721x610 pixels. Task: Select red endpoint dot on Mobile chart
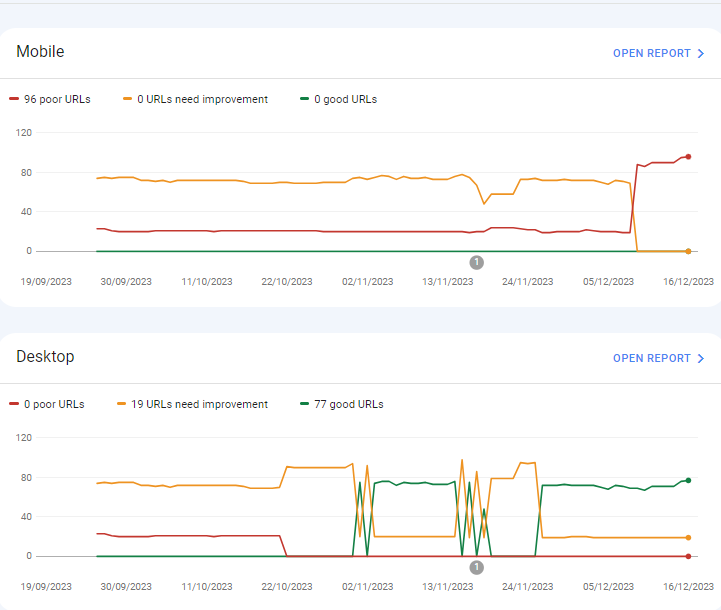click(x=688, y=156)
